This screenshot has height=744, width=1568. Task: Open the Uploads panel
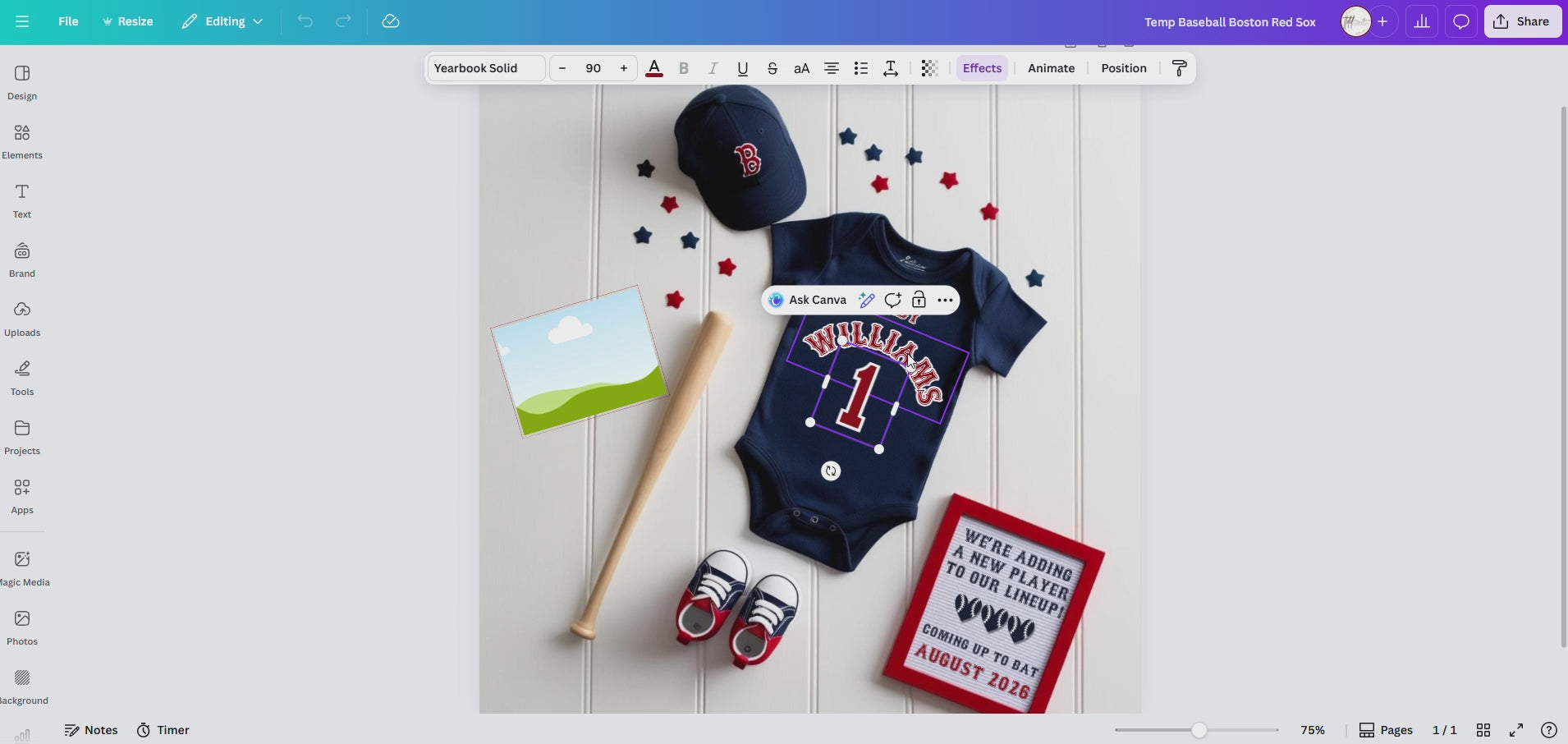pos(22,318)
